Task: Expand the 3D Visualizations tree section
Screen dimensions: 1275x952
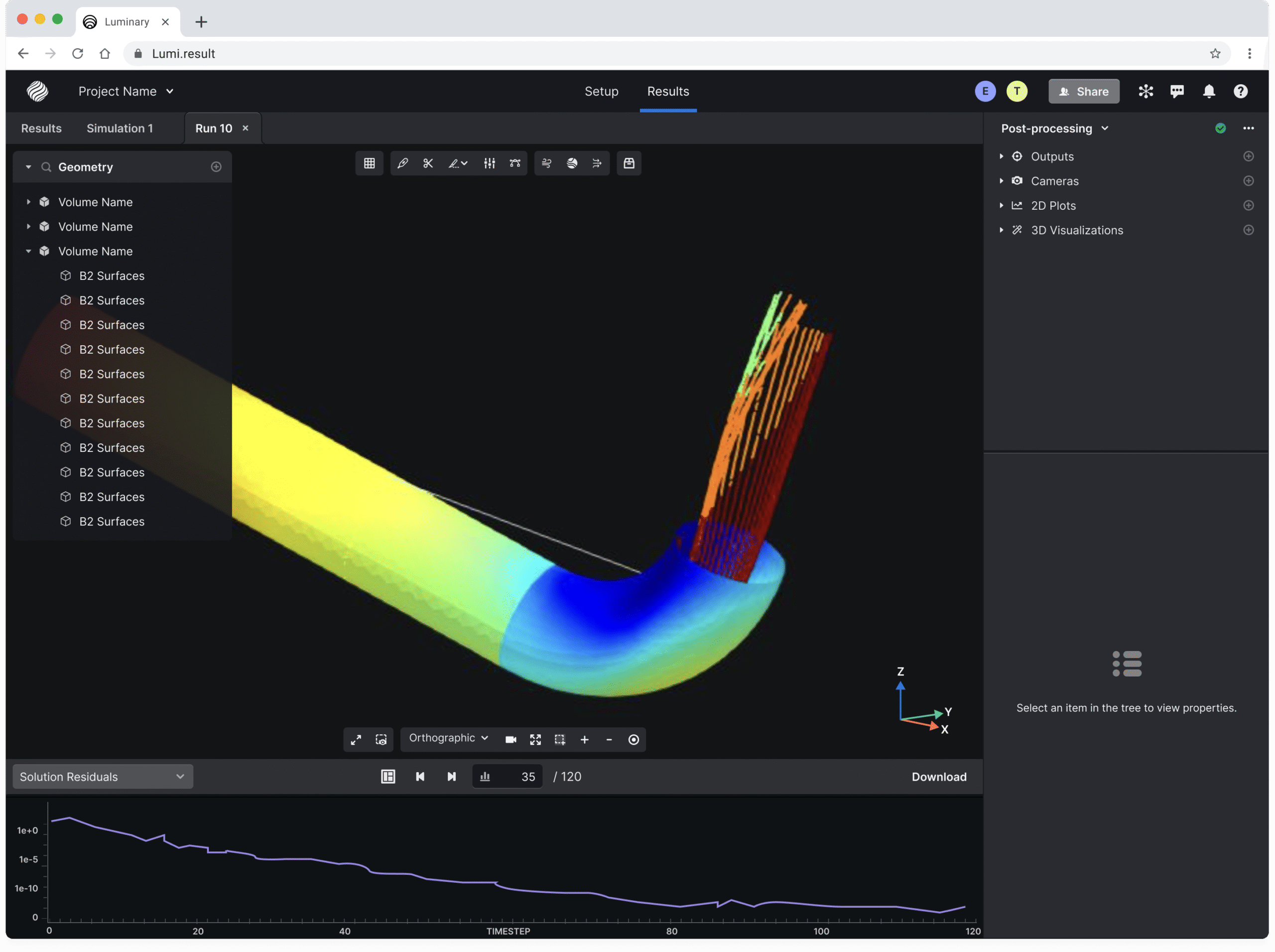Action: point(1002,230)
